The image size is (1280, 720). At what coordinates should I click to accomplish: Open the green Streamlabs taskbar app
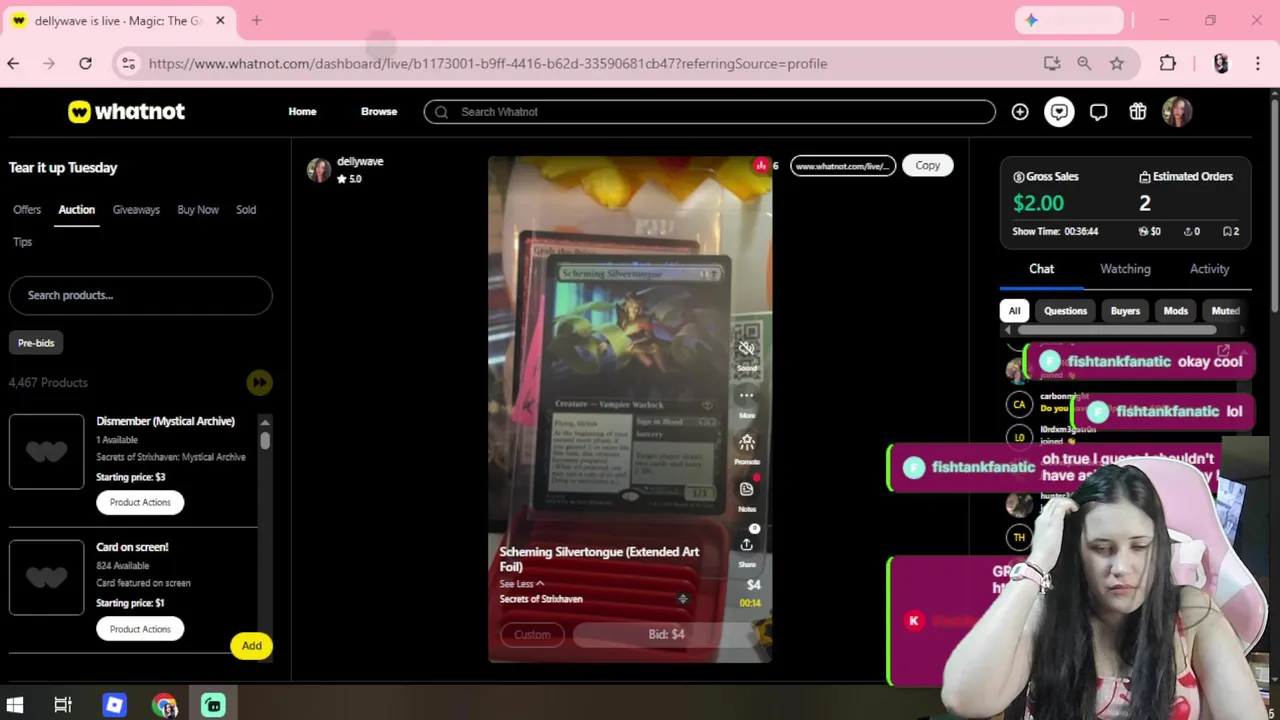click(x=213, y=705)
